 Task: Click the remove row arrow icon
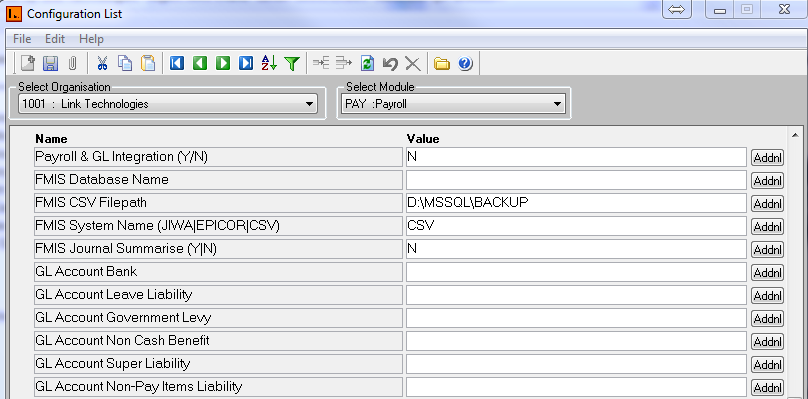344,63
